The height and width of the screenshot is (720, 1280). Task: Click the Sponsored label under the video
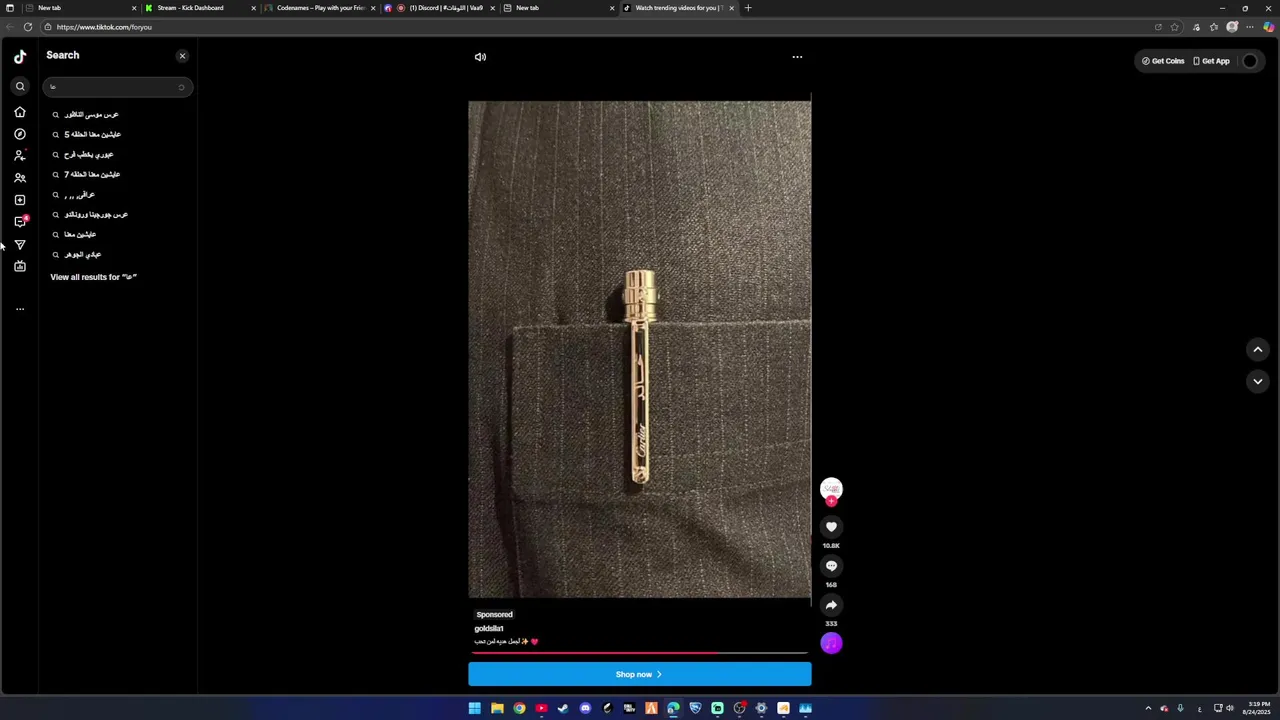(x=494, y=615)
